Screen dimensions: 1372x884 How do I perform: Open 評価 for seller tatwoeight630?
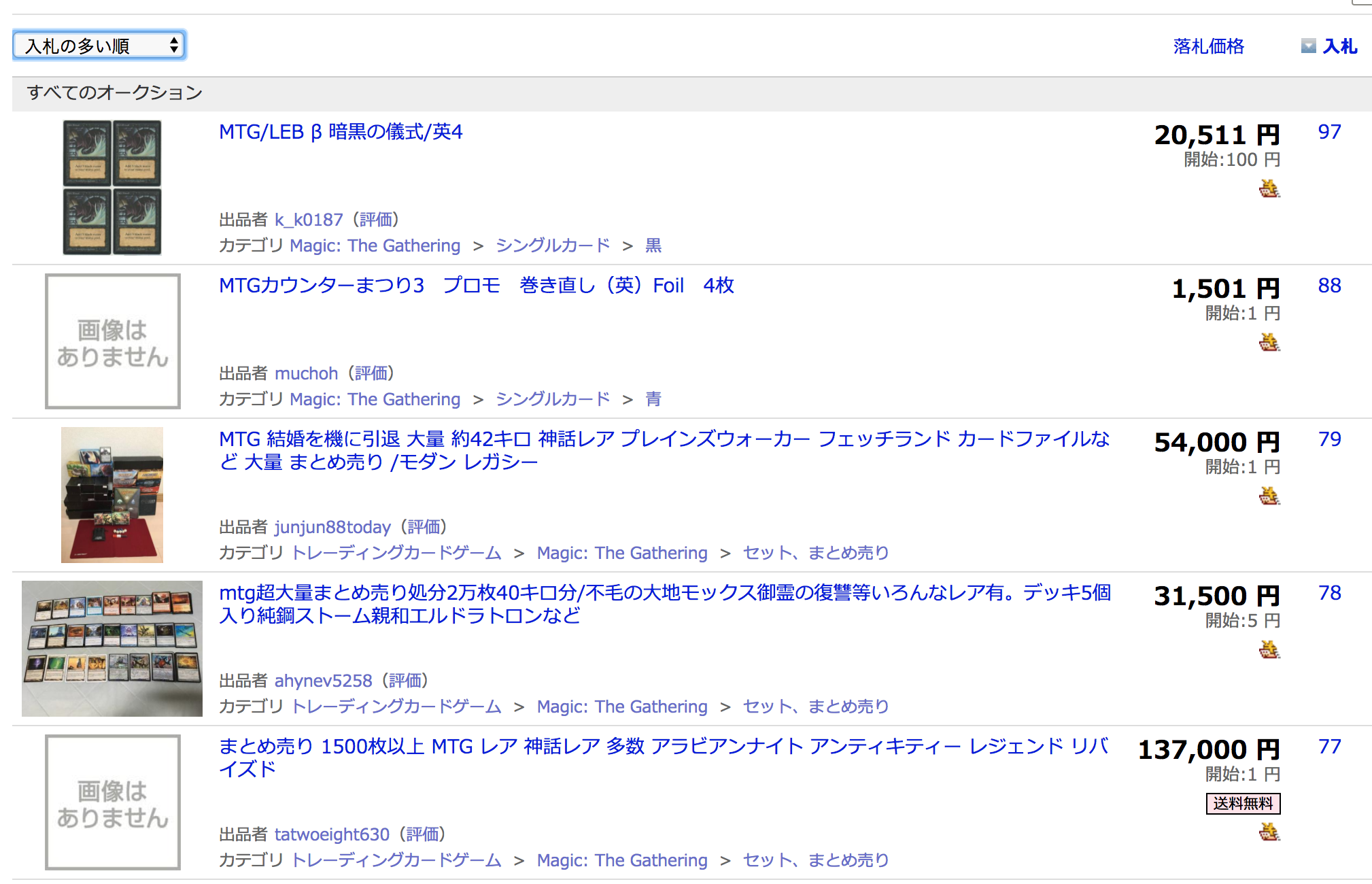pos(423,834)
